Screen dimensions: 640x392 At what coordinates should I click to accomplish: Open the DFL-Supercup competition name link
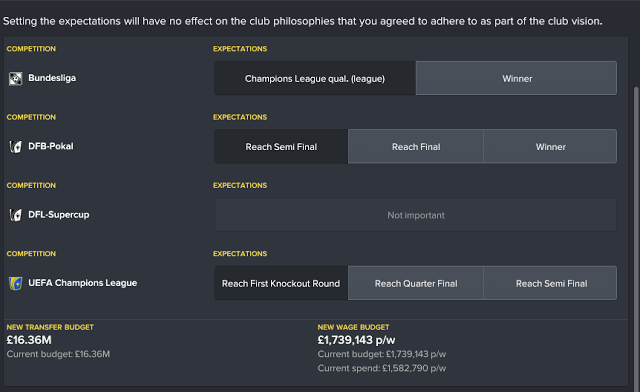(58, 215)
